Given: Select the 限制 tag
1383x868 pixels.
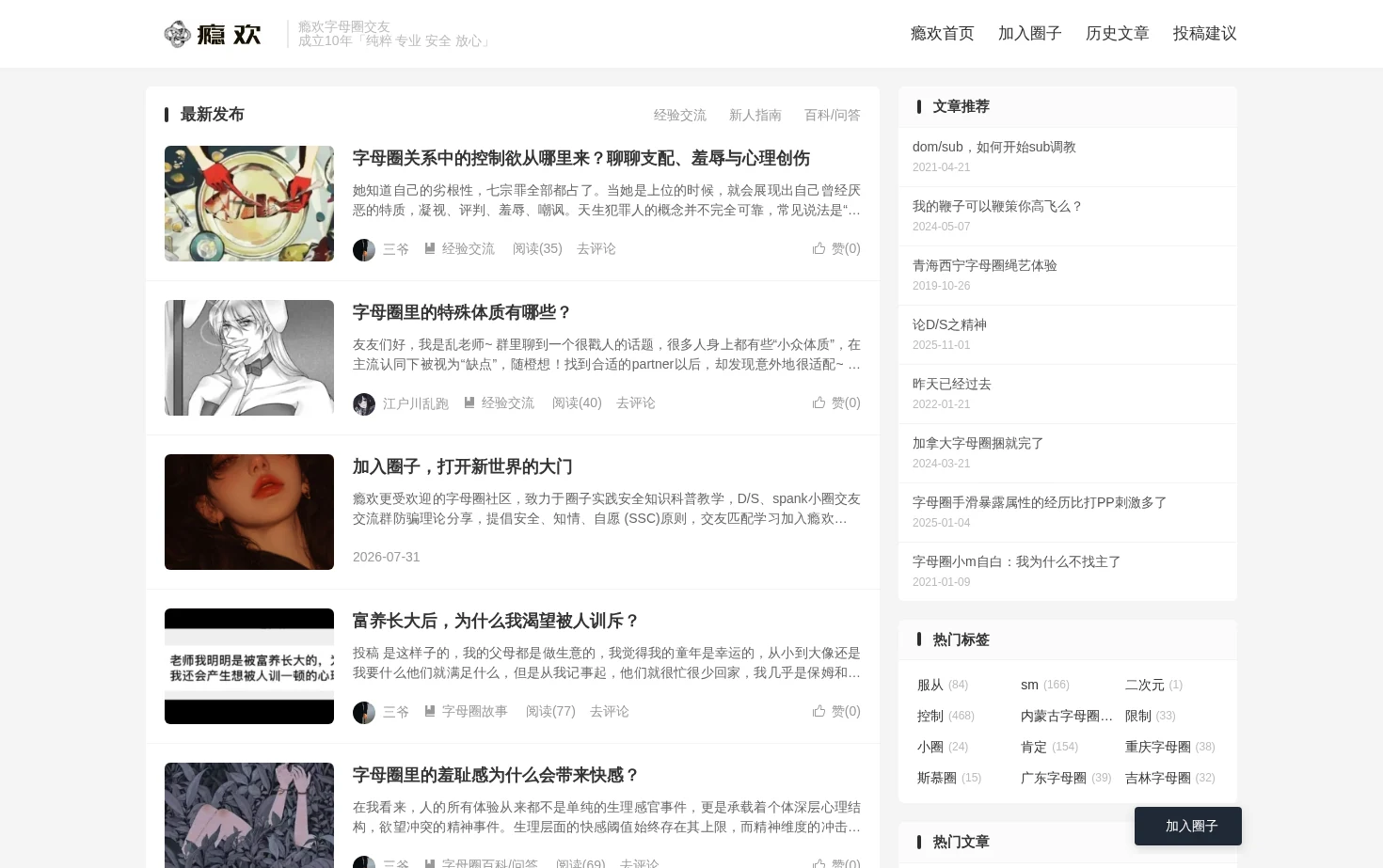Looking at the screenshot, I should [1137, 716].
